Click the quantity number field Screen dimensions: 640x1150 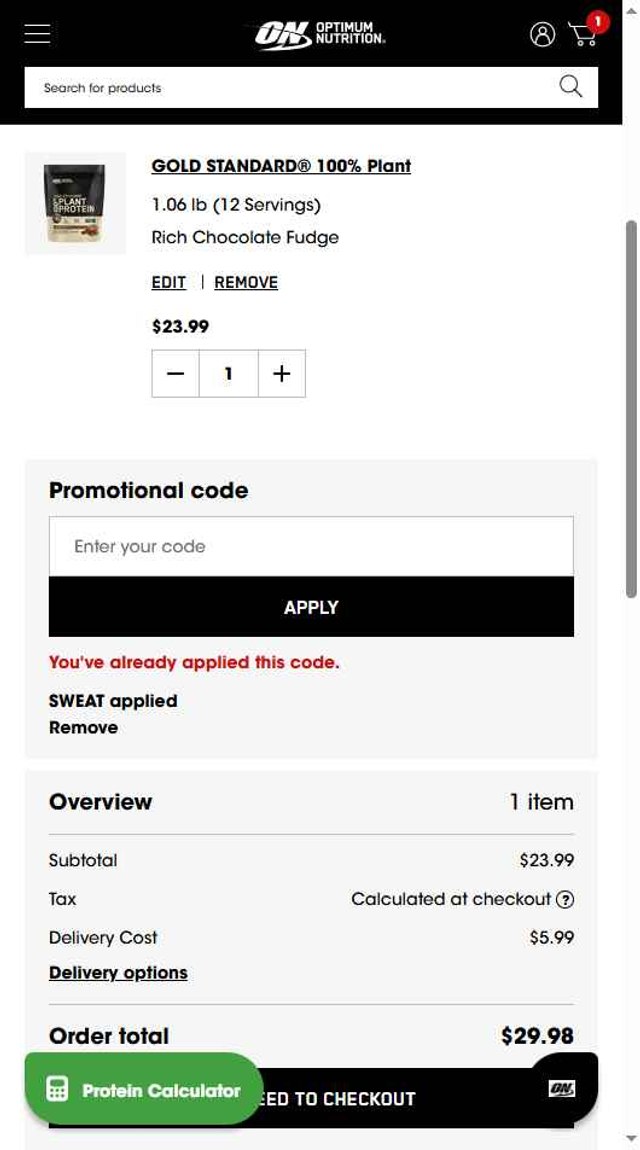pyautogui.click(x=228, y=373)
